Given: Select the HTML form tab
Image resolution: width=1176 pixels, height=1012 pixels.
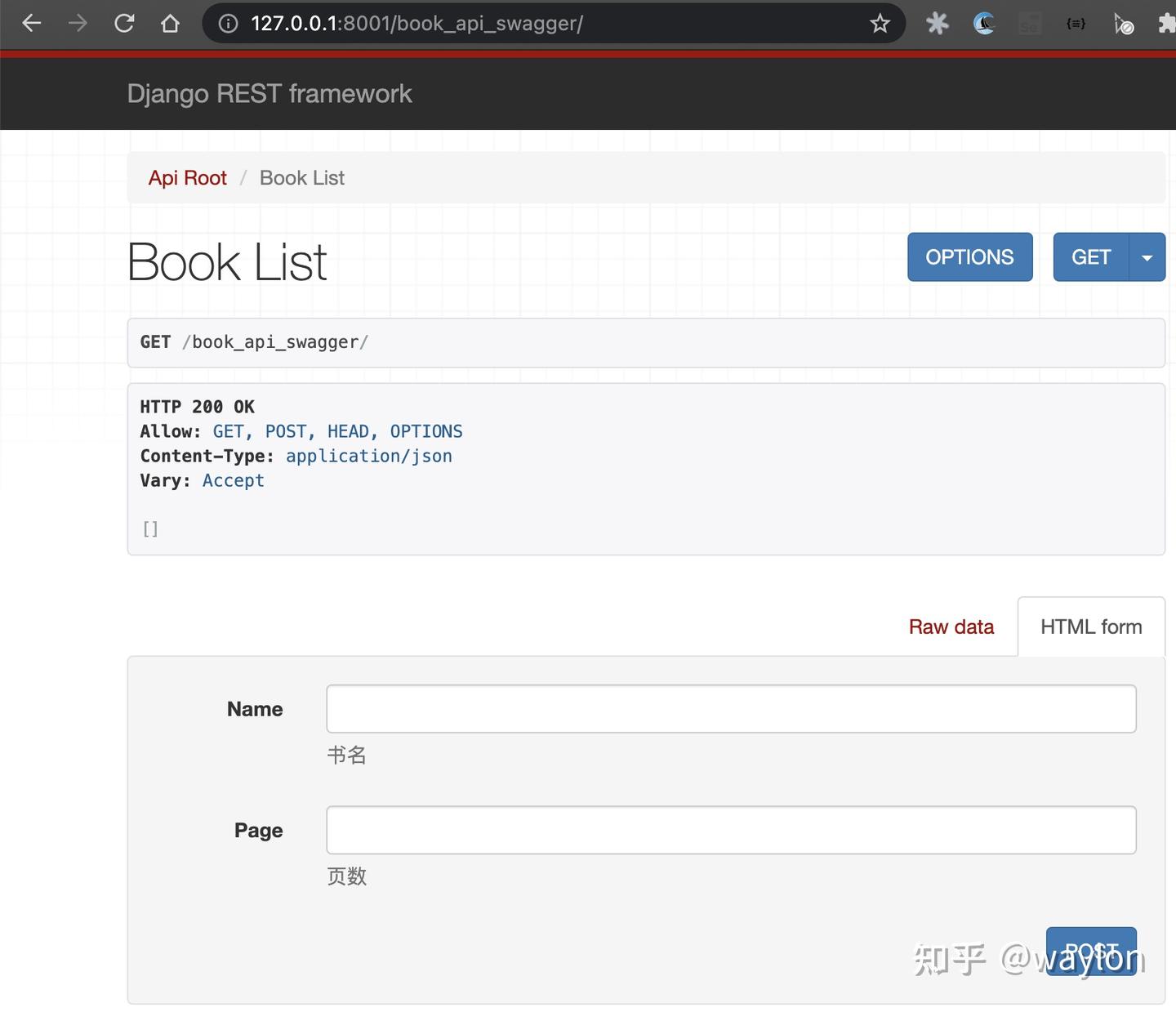Looking at the screenshot, I should point(1091,626).
